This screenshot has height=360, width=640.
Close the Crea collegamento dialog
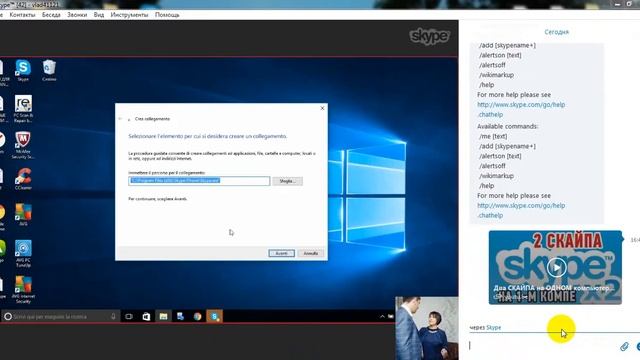point(322,108)
